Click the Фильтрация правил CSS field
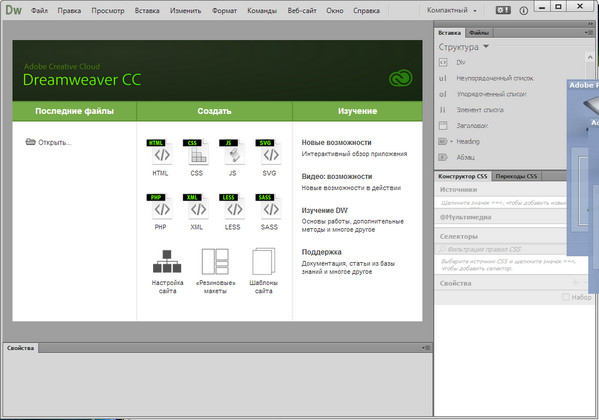The height and width of the screenshot is (420, 599). [501, 249]
